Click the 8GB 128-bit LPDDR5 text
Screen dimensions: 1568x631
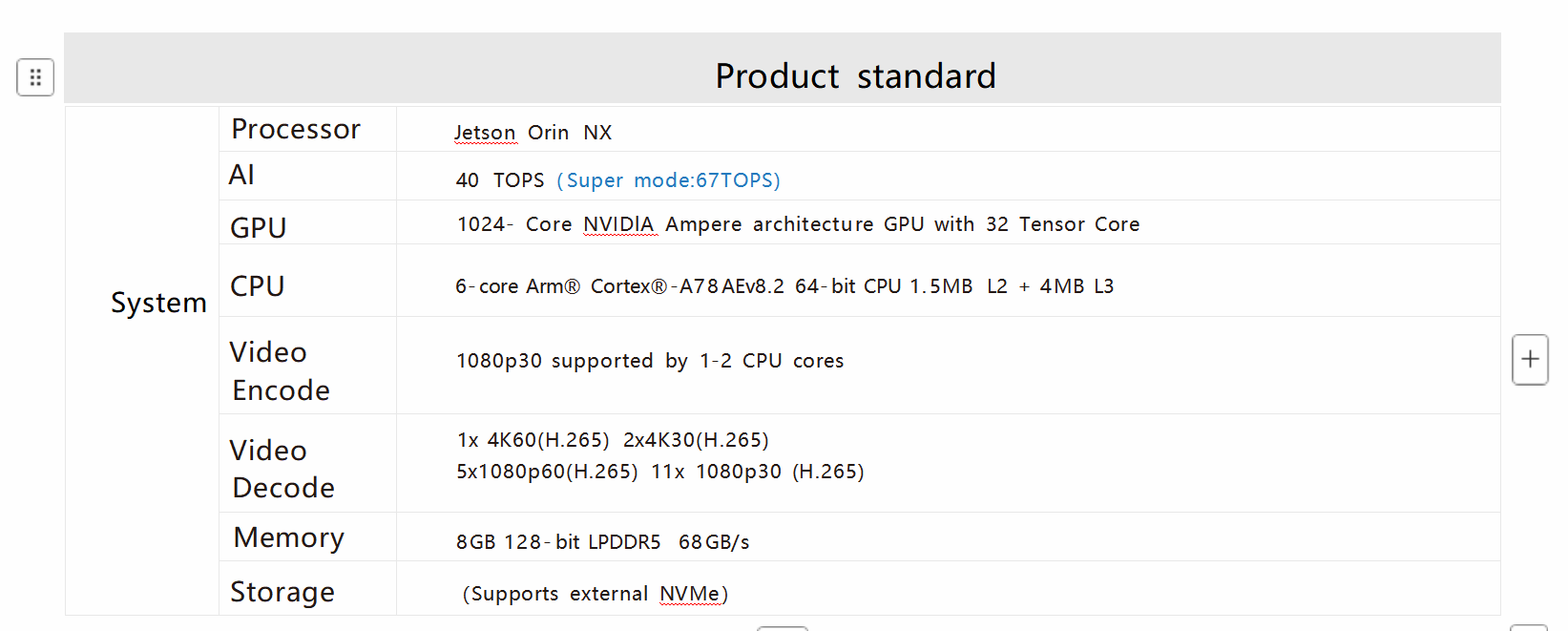[558, 542]
